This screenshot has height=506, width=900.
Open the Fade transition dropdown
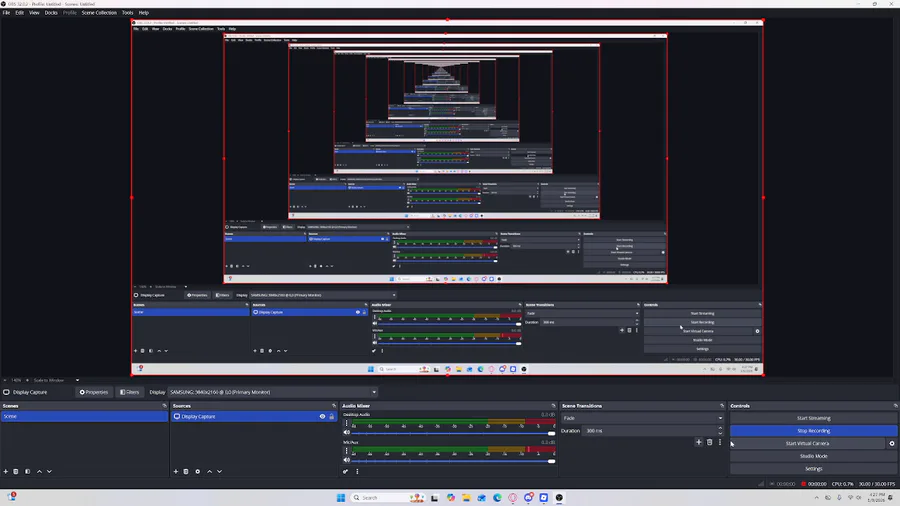642,418
